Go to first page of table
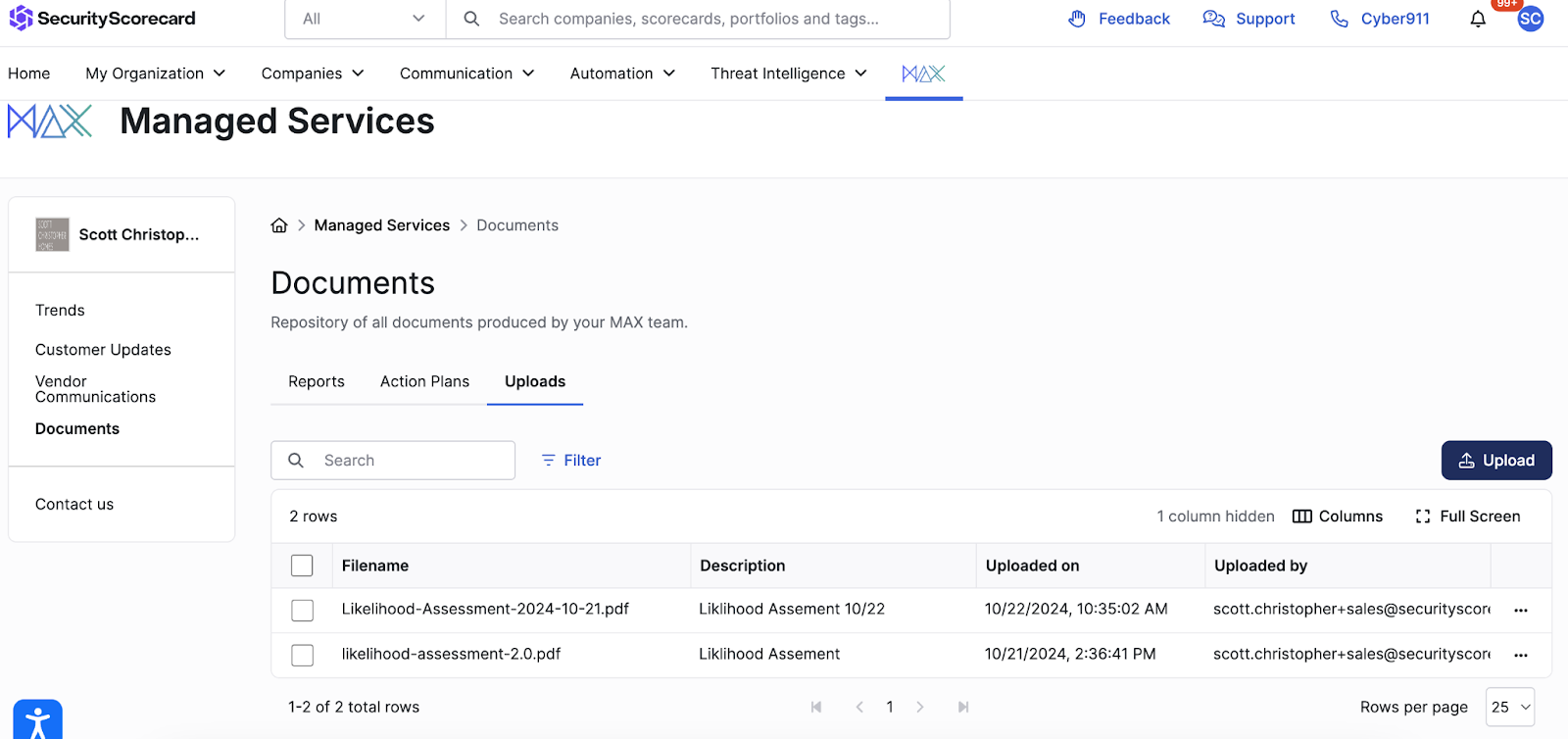 tap(816, 707)
